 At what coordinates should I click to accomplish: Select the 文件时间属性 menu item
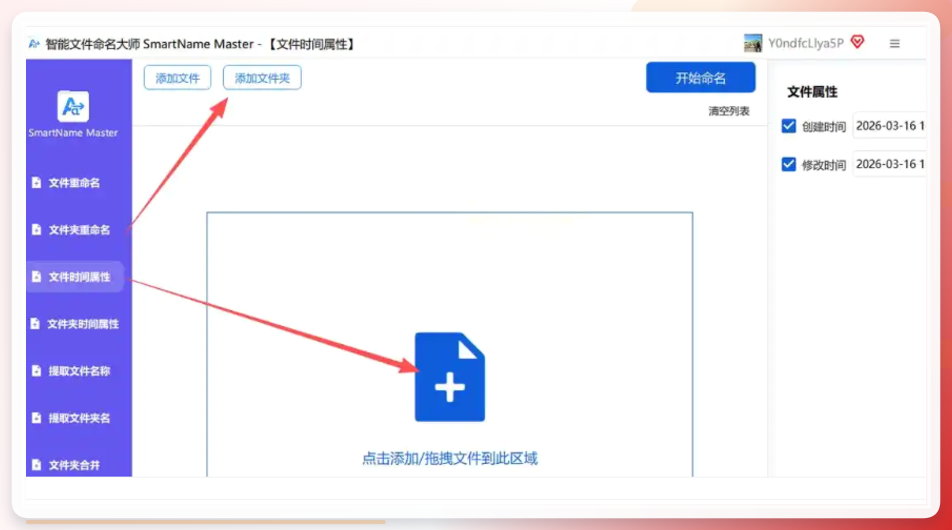click(x=75, y=277)
